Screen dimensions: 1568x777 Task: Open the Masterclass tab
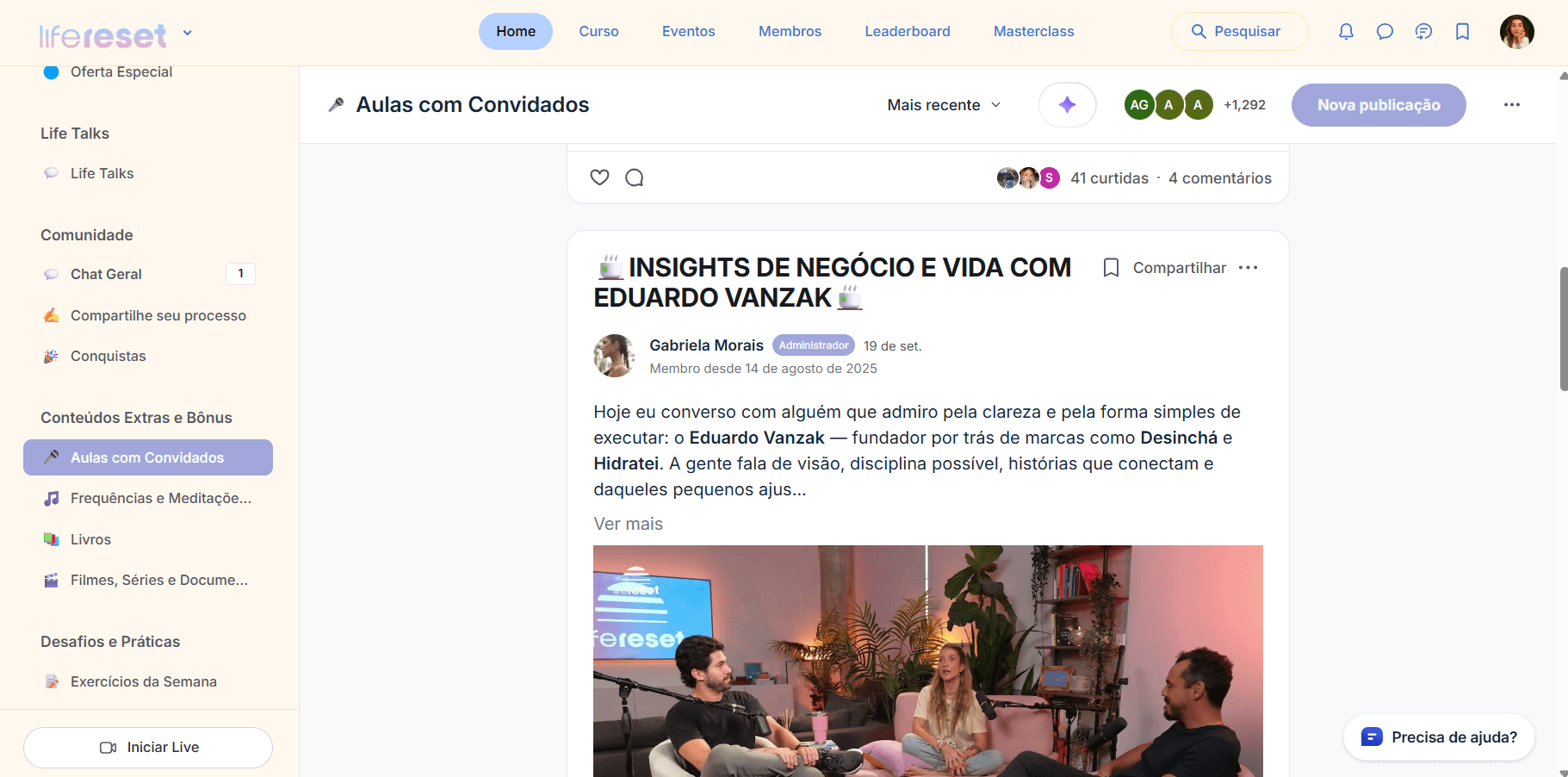pyautogui.click(x=1033, y=32)
